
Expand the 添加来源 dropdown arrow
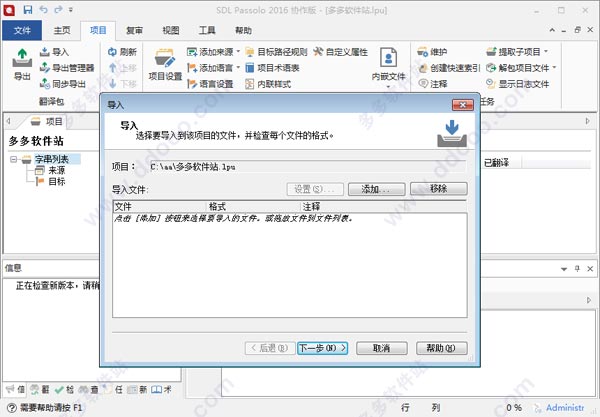coord(238,51)
